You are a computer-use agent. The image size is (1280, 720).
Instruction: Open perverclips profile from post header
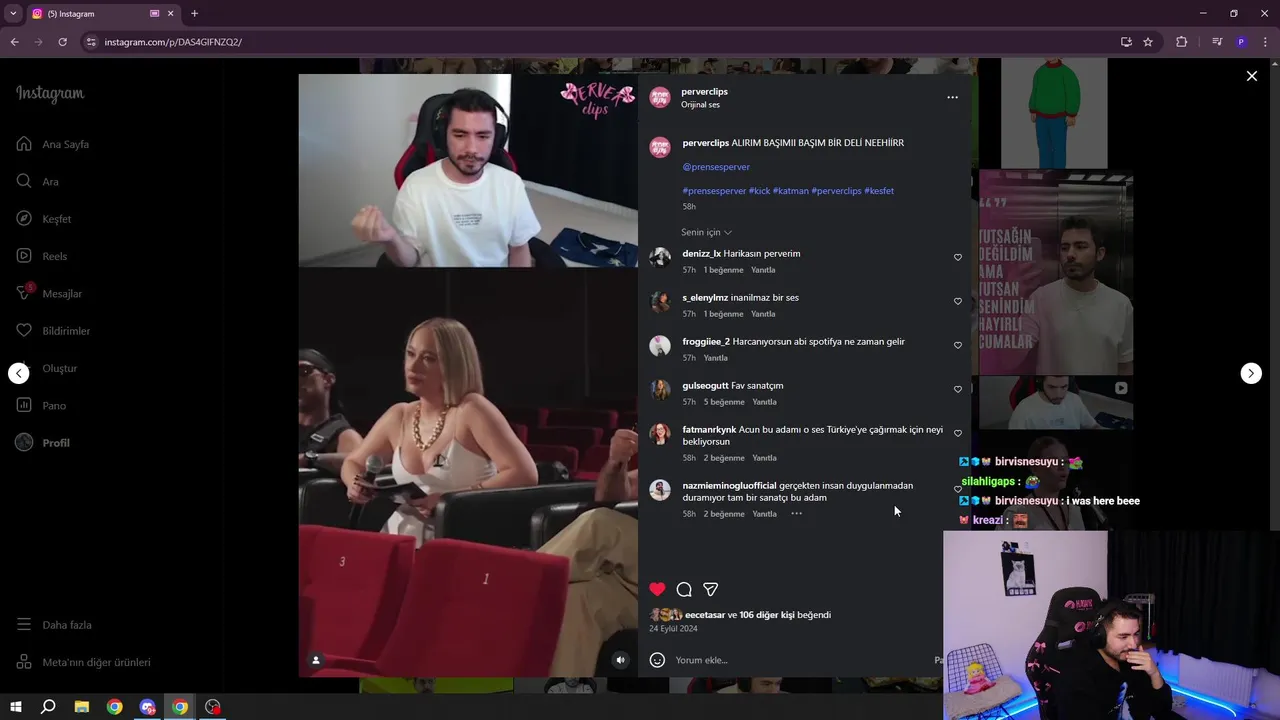pos(704,91)
